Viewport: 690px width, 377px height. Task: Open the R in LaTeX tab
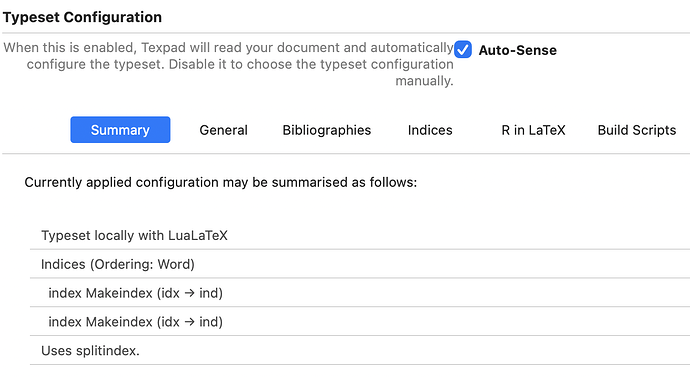533,130
